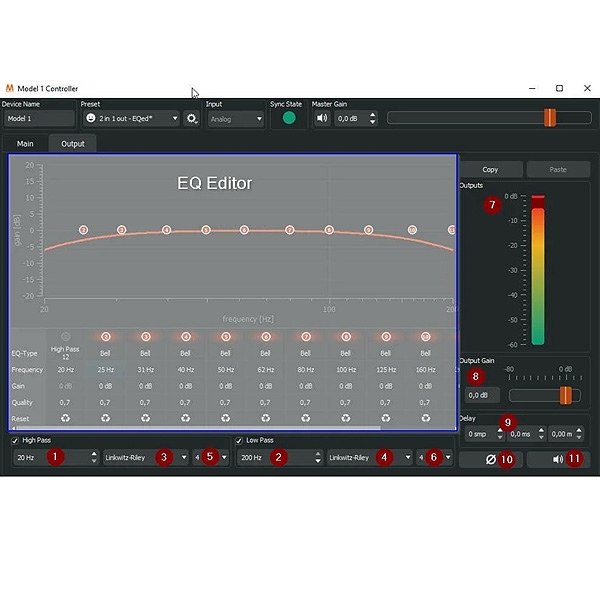This screenshot has width=600, height=600.
Task: Mute the output with speaker button
Action: 556,460
